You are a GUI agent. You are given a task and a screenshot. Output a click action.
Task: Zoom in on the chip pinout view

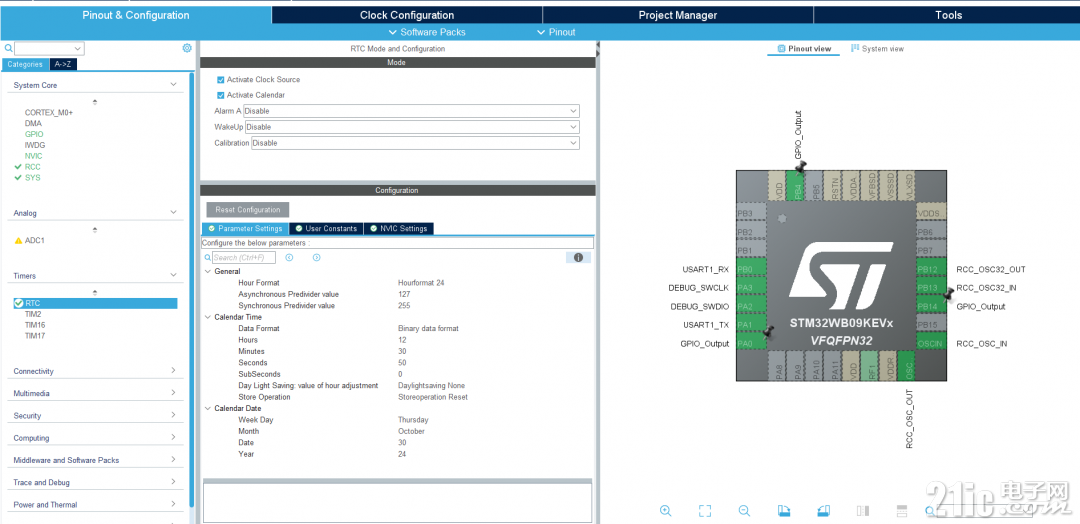(665, 510)
